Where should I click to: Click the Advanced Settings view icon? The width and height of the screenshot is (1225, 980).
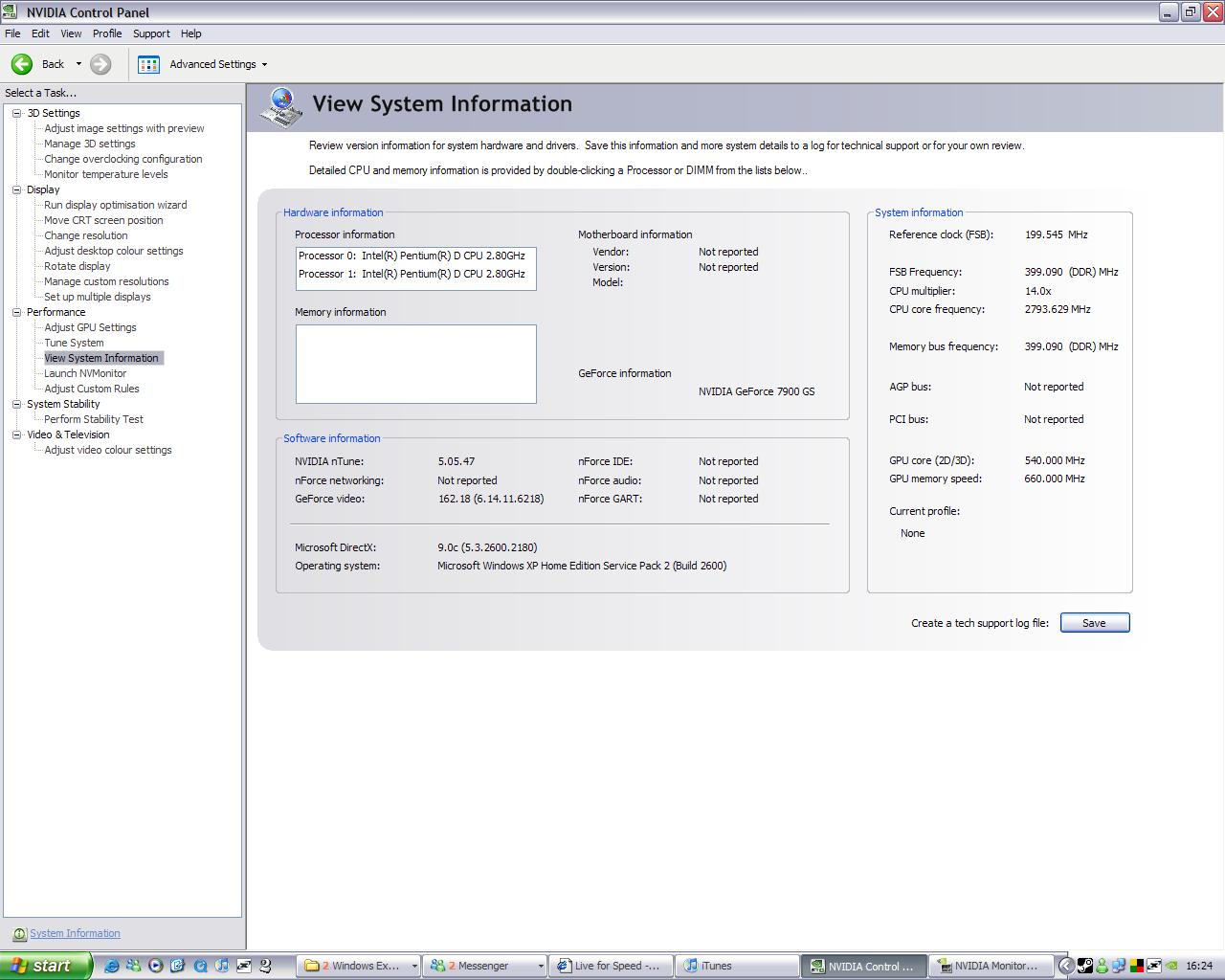148,64
